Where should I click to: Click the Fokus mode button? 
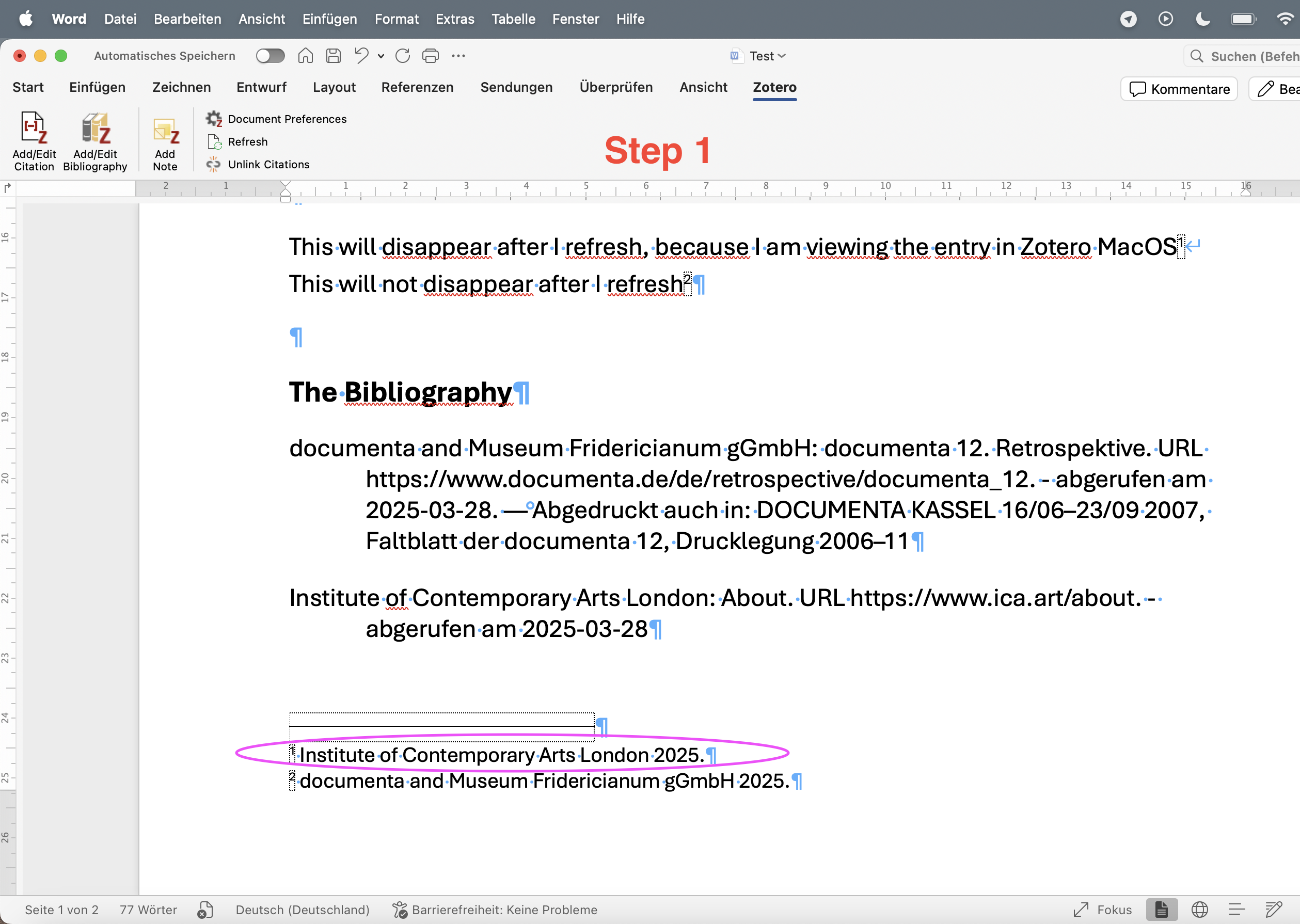tap(1102, 909)
